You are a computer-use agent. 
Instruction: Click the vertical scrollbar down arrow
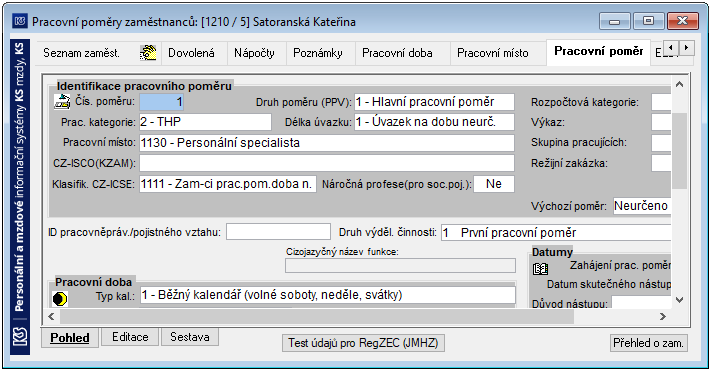[x=679, y=300]
